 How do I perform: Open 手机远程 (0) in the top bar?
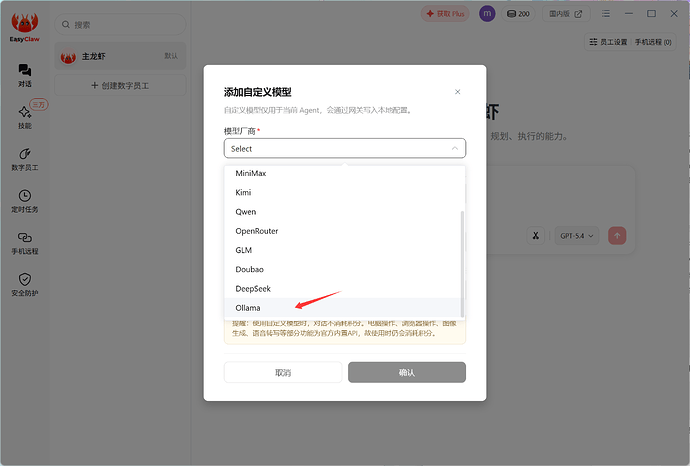point(653,42)
